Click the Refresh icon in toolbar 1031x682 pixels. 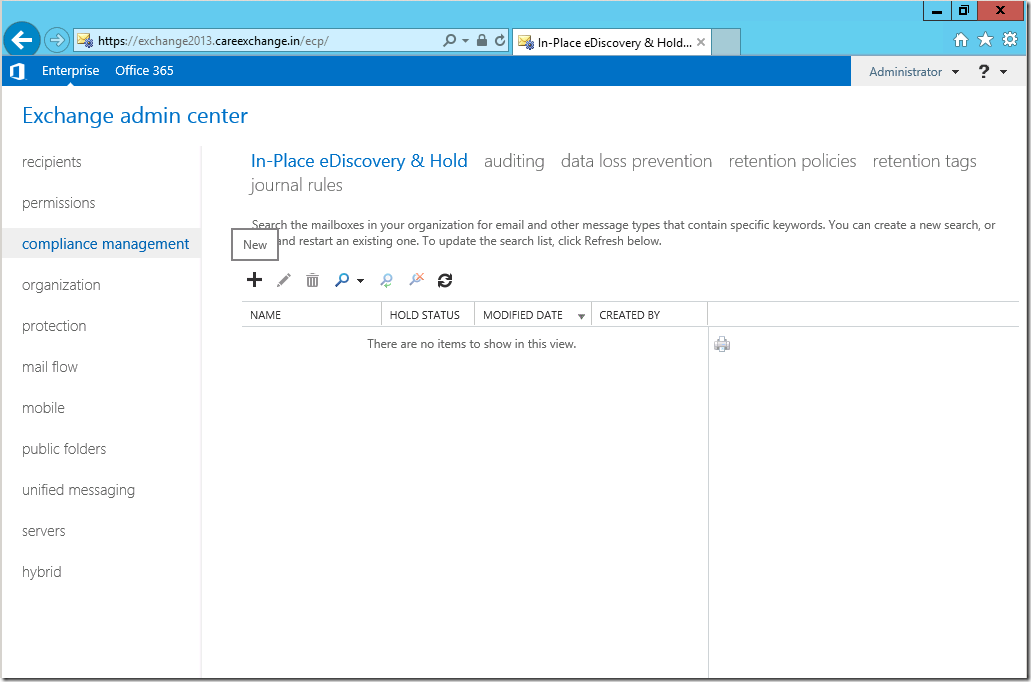tap(445, 281)
